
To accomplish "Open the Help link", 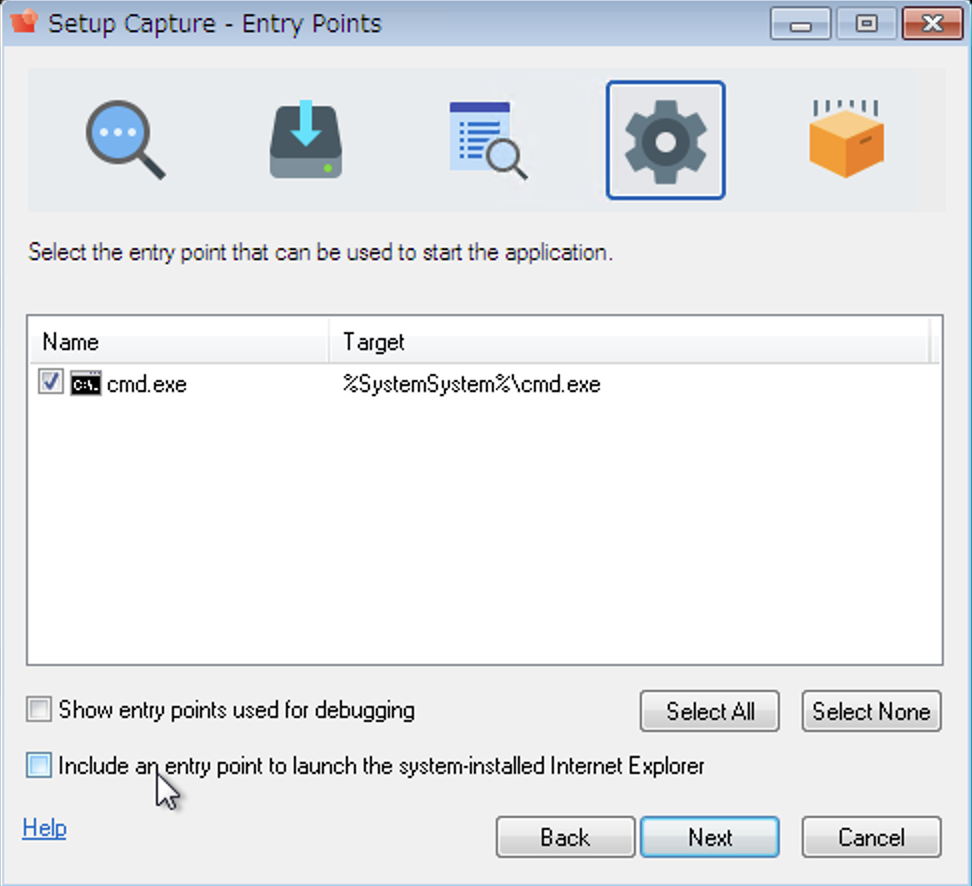I will tap(44, 828).
